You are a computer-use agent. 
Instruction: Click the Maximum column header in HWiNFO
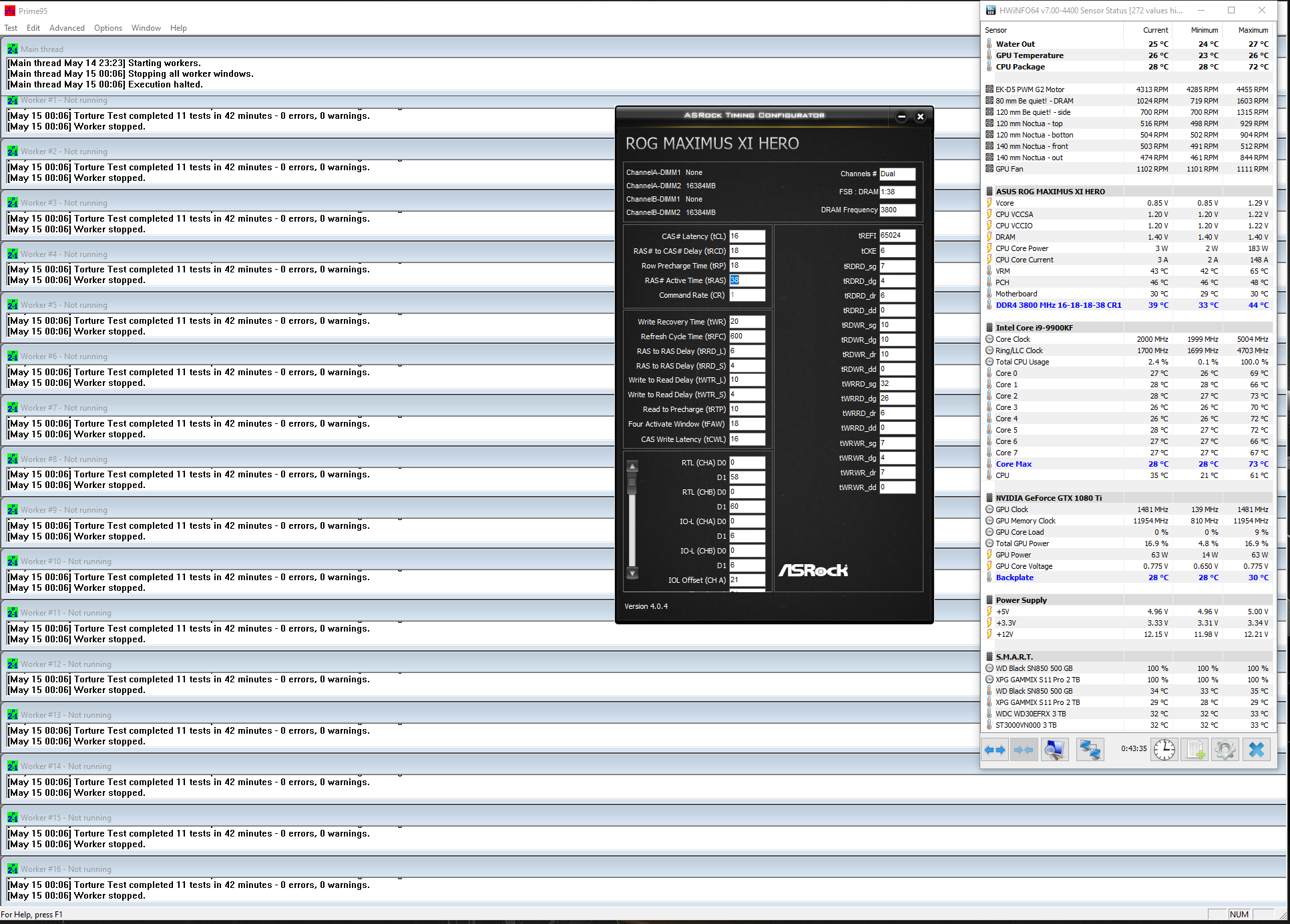point(1253,30)
